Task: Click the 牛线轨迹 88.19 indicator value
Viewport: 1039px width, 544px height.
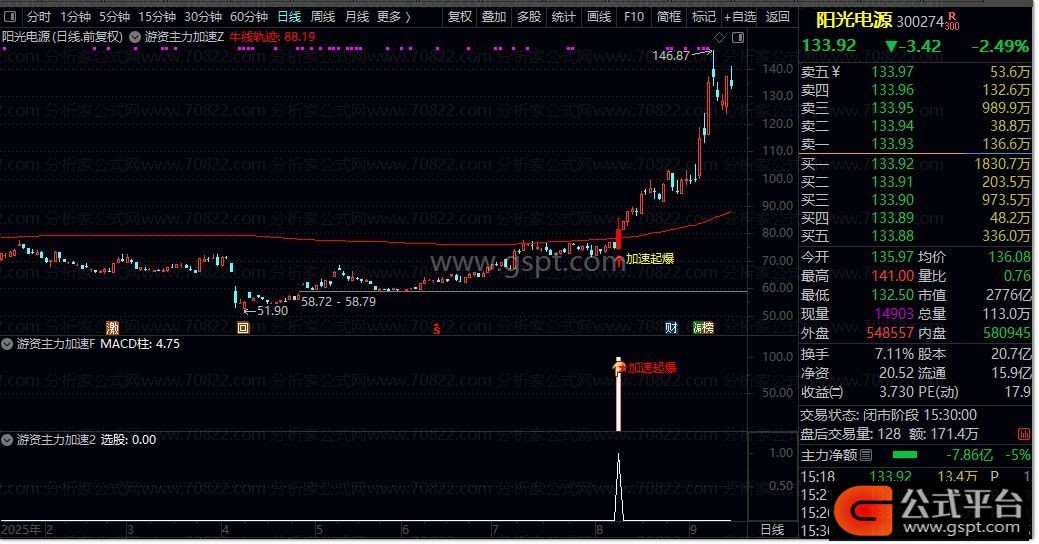Action: pyautogui.click(x=272, y=37)
